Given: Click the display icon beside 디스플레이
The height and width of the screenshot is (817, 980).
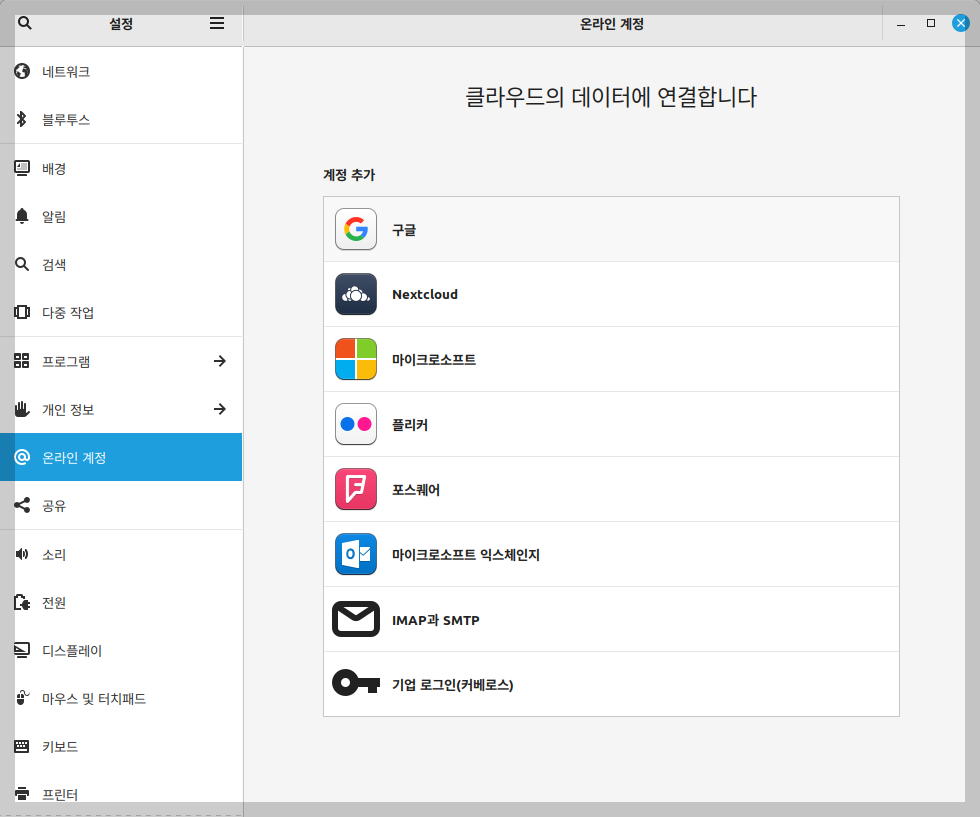Looking at the screenshot, I should pos(22,650).
